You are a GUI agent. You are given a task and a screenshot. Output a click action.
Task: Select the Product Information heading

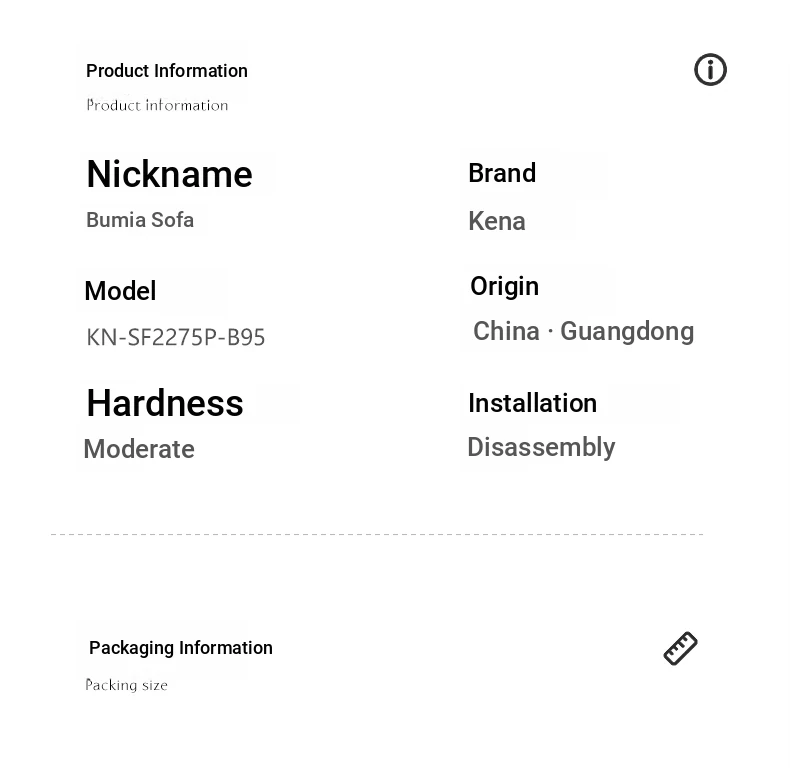point(167,71)
